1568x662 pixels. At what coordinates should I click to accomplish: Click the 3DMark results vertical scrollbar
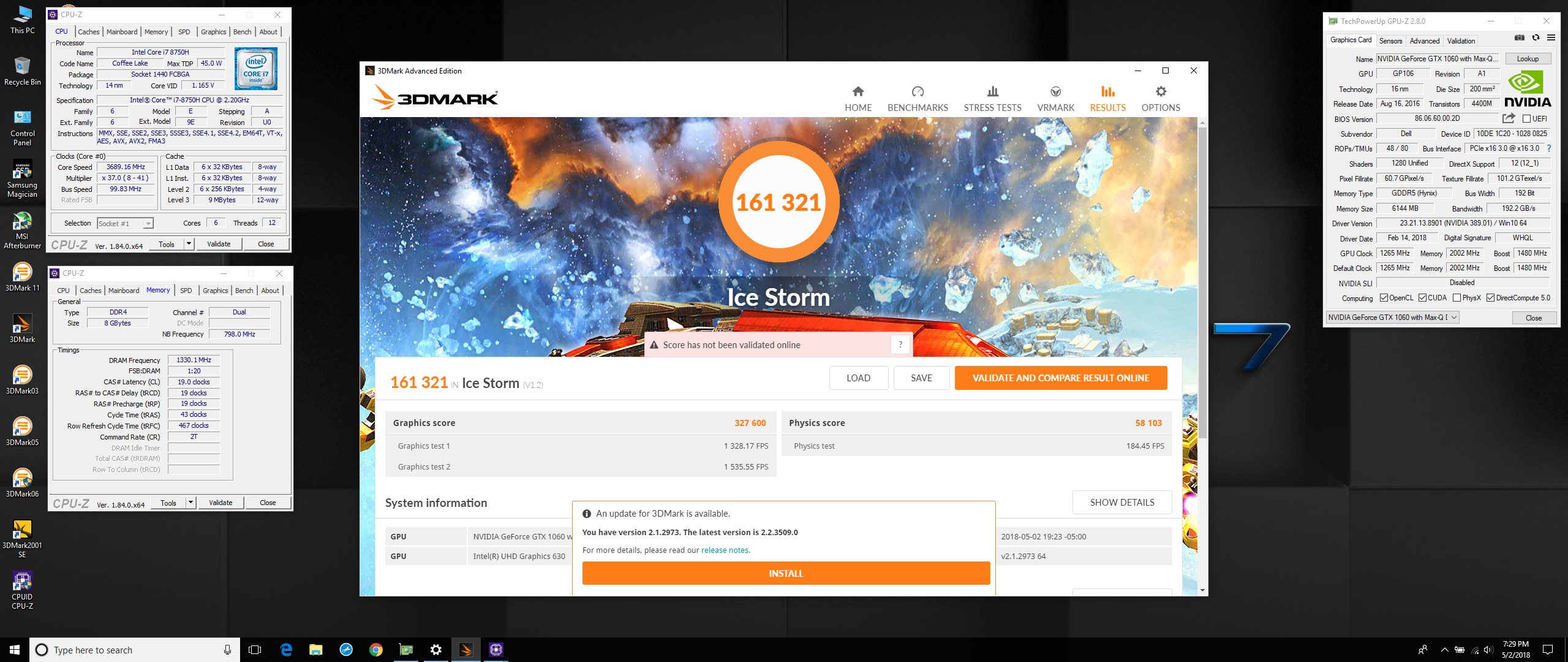(x=1202, y=282)
